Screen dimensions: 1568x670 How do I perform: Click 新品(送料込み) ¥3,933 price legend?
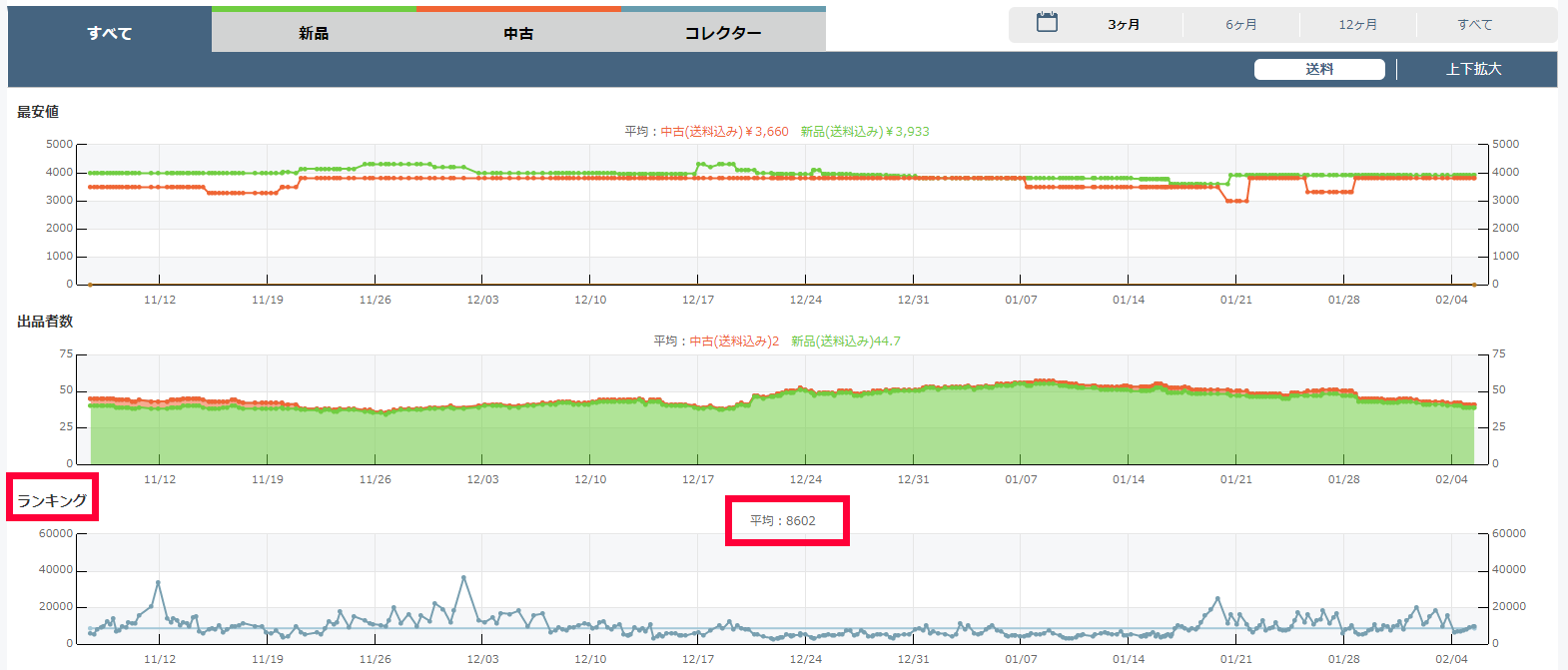click(x=865, y=132)
